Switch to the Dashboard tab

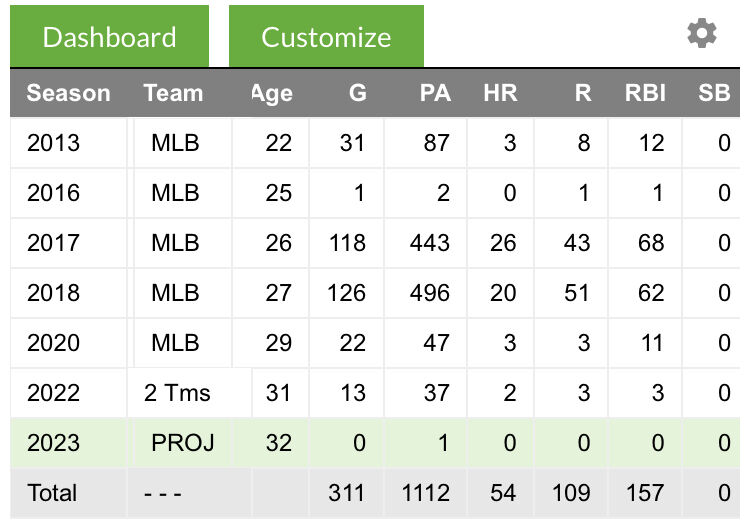pyautogui.click(x=110, y=37)
